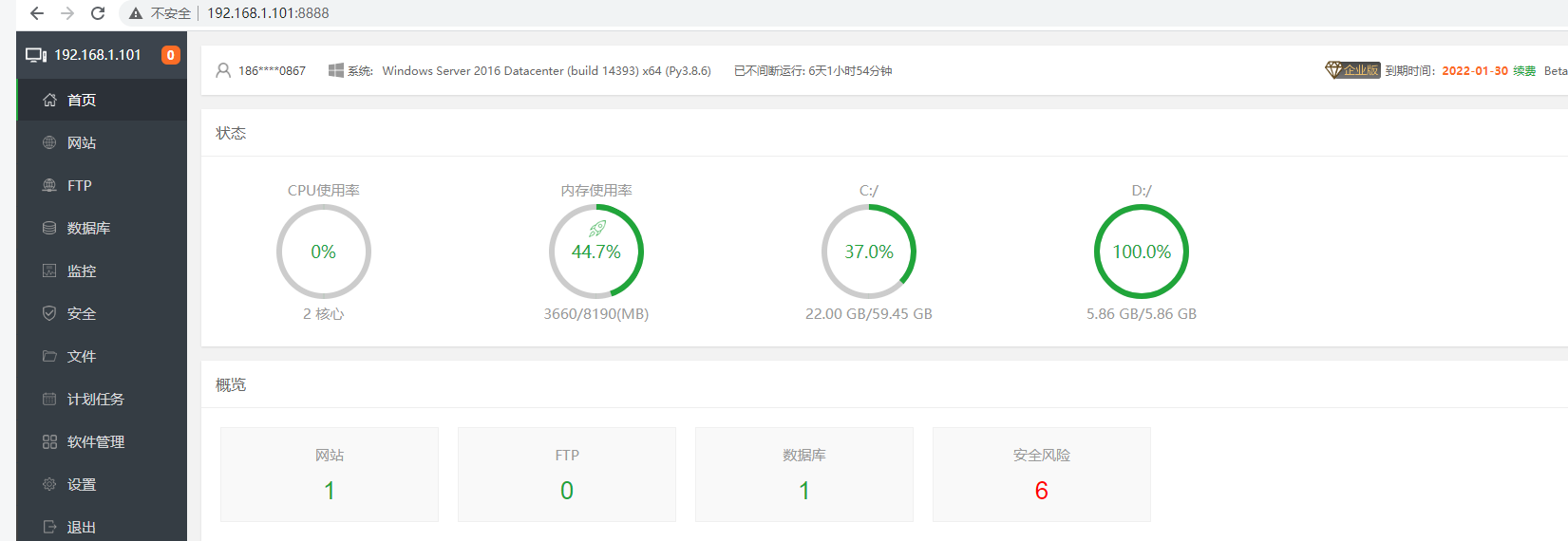Open the 首页 menu item
This screenshot has height=541, width=1568.
click(102, 100)
